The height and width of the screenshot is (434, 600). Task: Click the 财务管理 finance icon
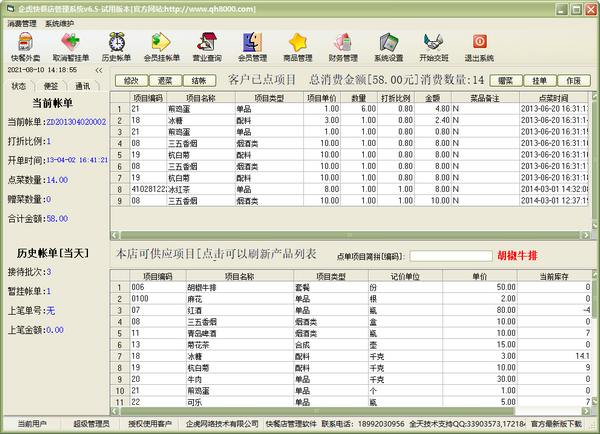[x=344, y=46]
